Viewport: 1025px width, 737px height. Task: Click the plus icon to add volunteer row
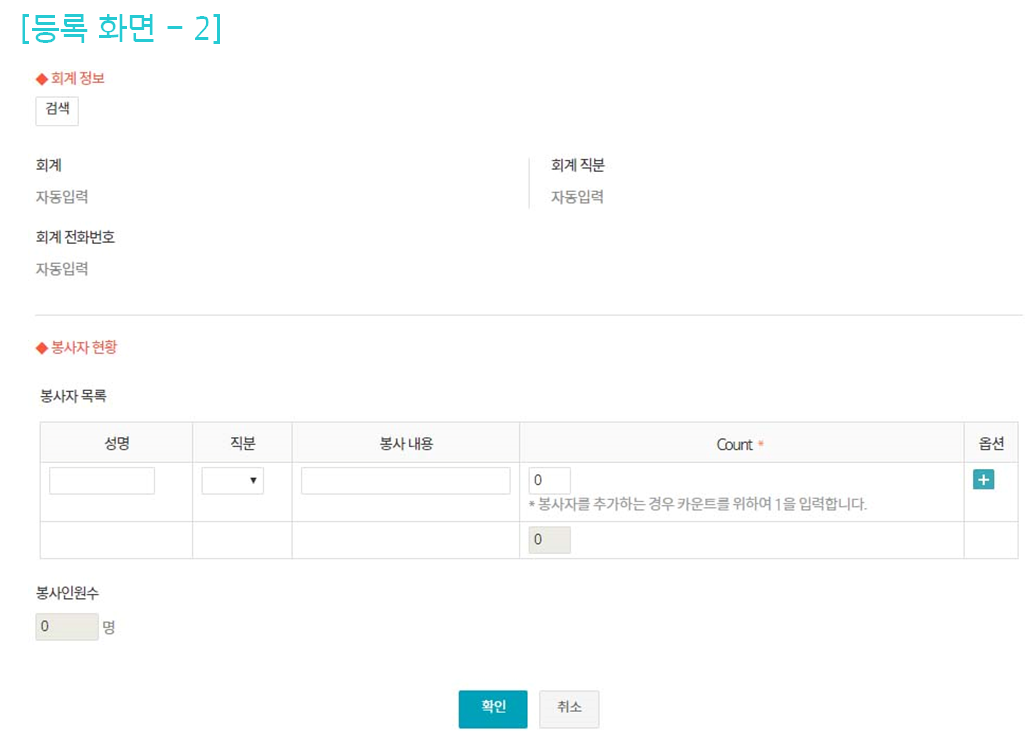983,480
